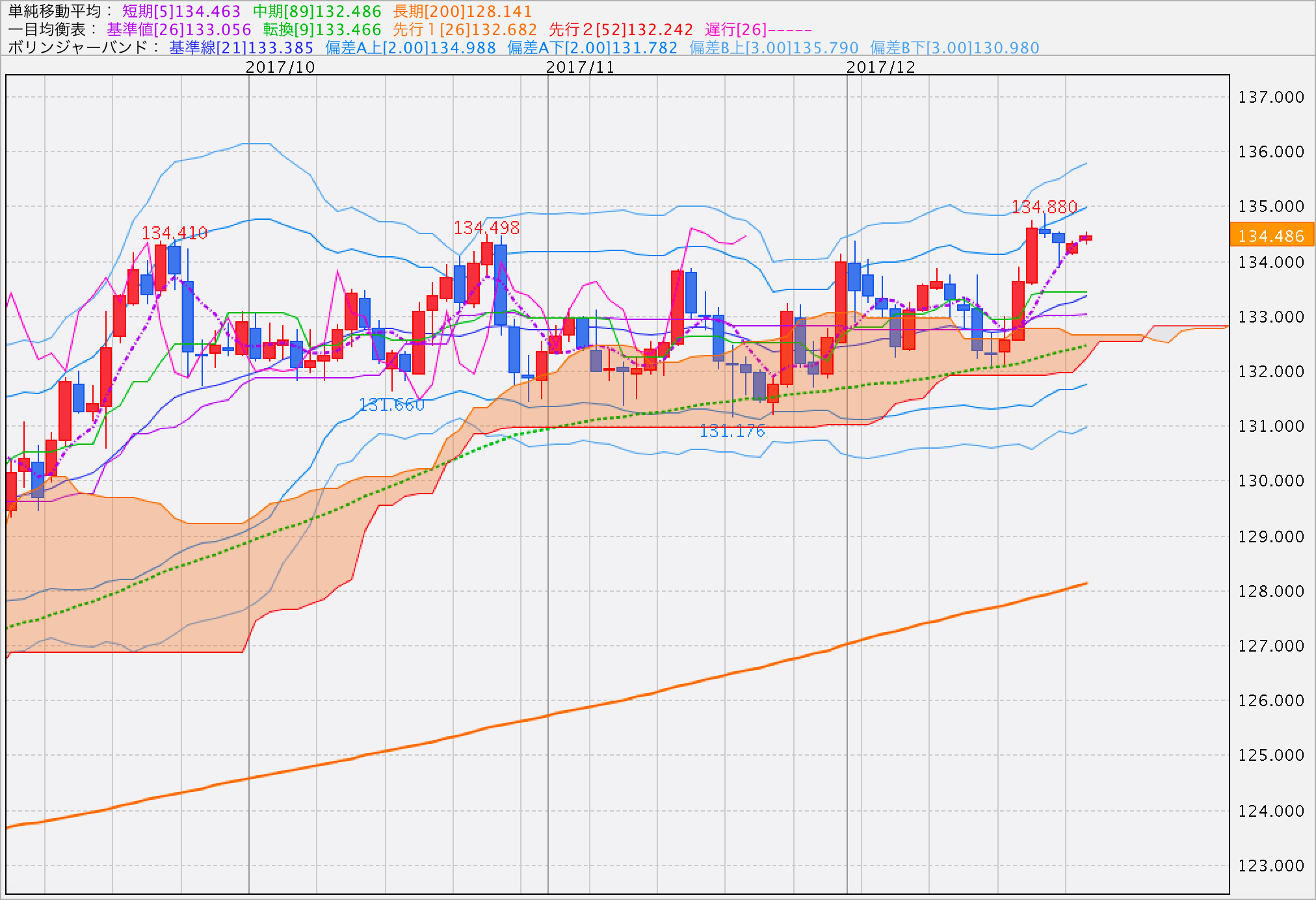Click the high price annotation 134.410
Image resolution: width=1316 pixels, height=900 pixels.
pos(174,233)
